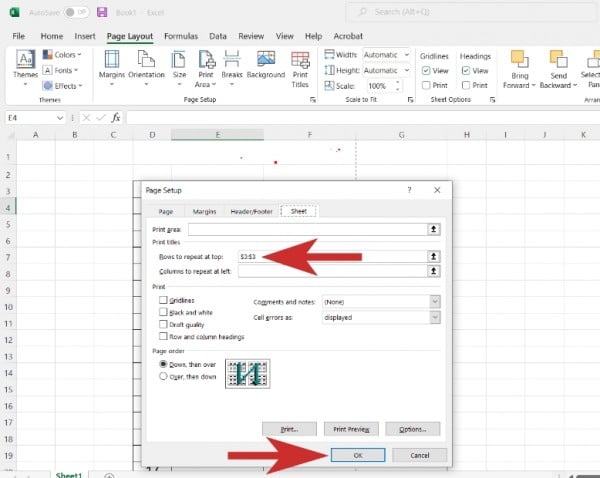This screenshot has width=600, height=478.
Task: Click the Print Titles button
Action: [300, 69]
